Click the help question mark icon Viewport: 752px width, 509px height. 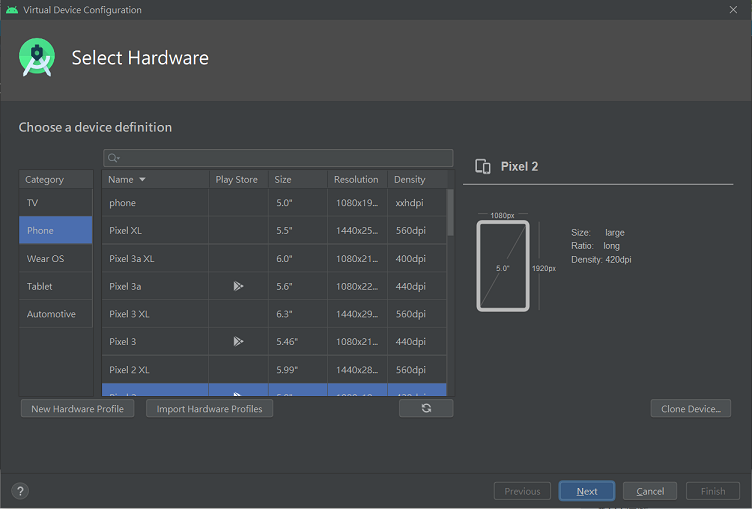[20, 491]
